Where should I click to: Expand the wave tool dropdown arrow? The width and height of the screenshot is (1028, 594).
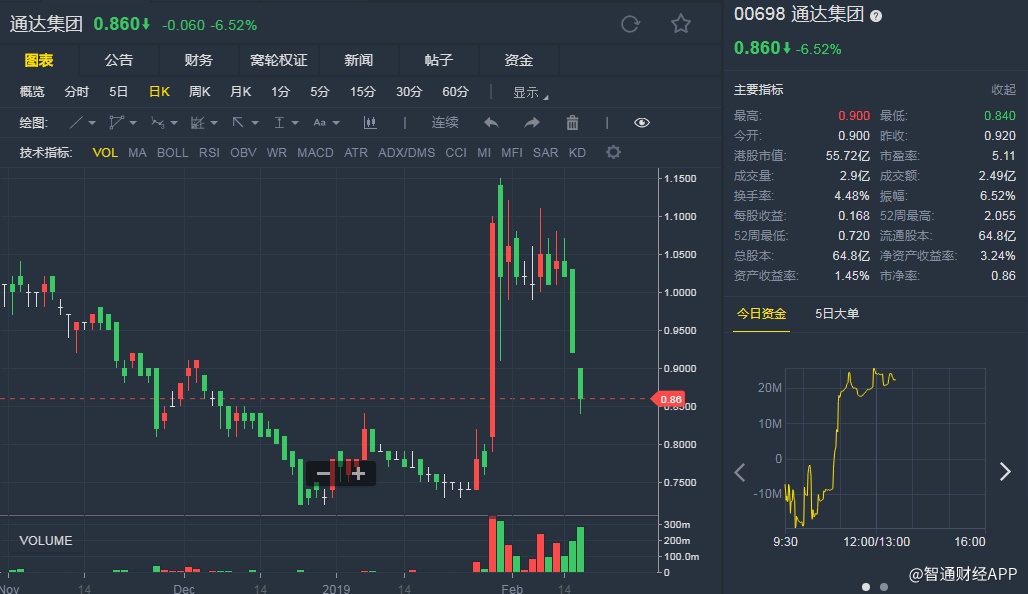(174, 123)
